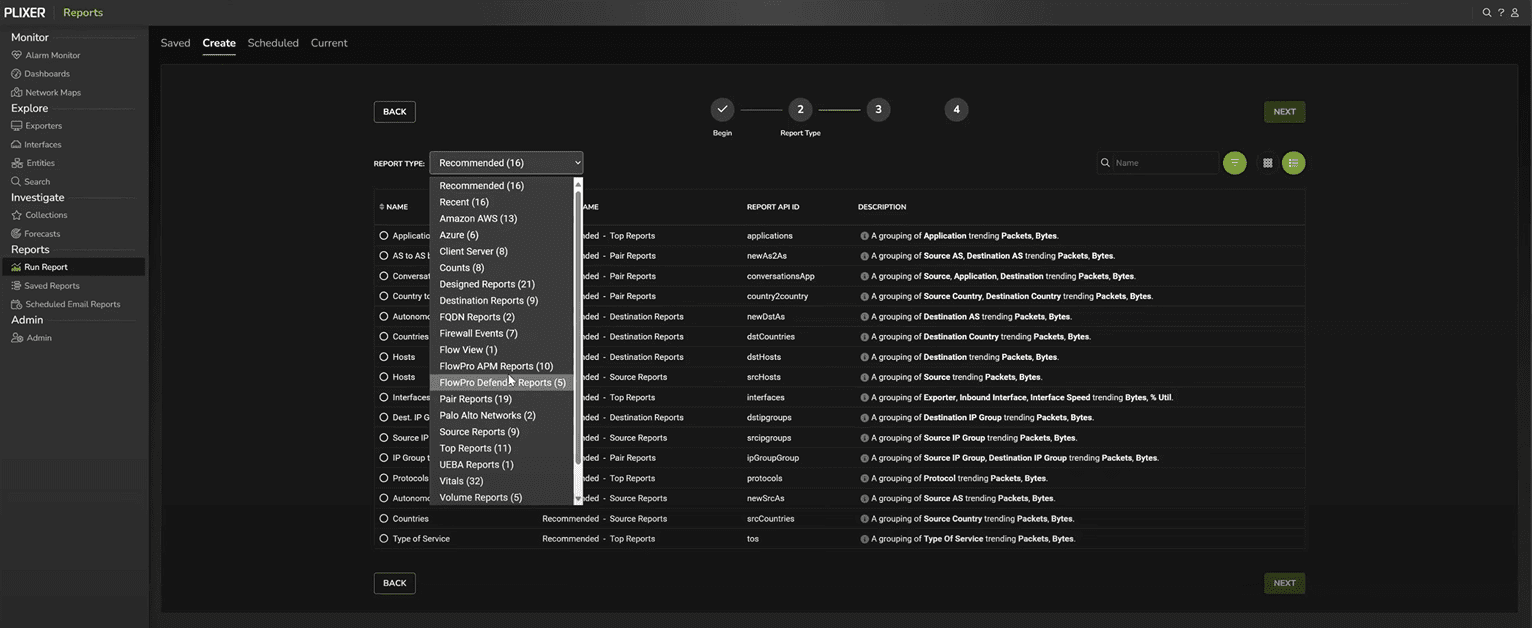
Task: Choose Palo Alto Networks (2) from list
Action: 487,416
